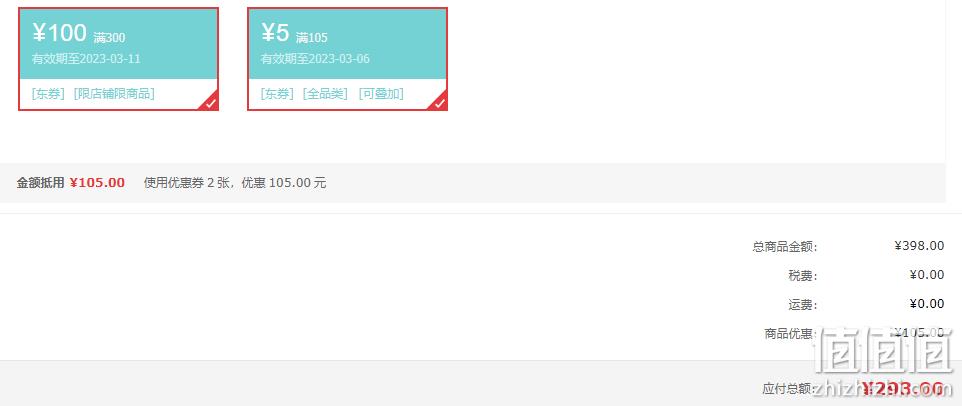
Task: Deselect the ¥100 coupon checkmark corner
Action: point(210,103)
